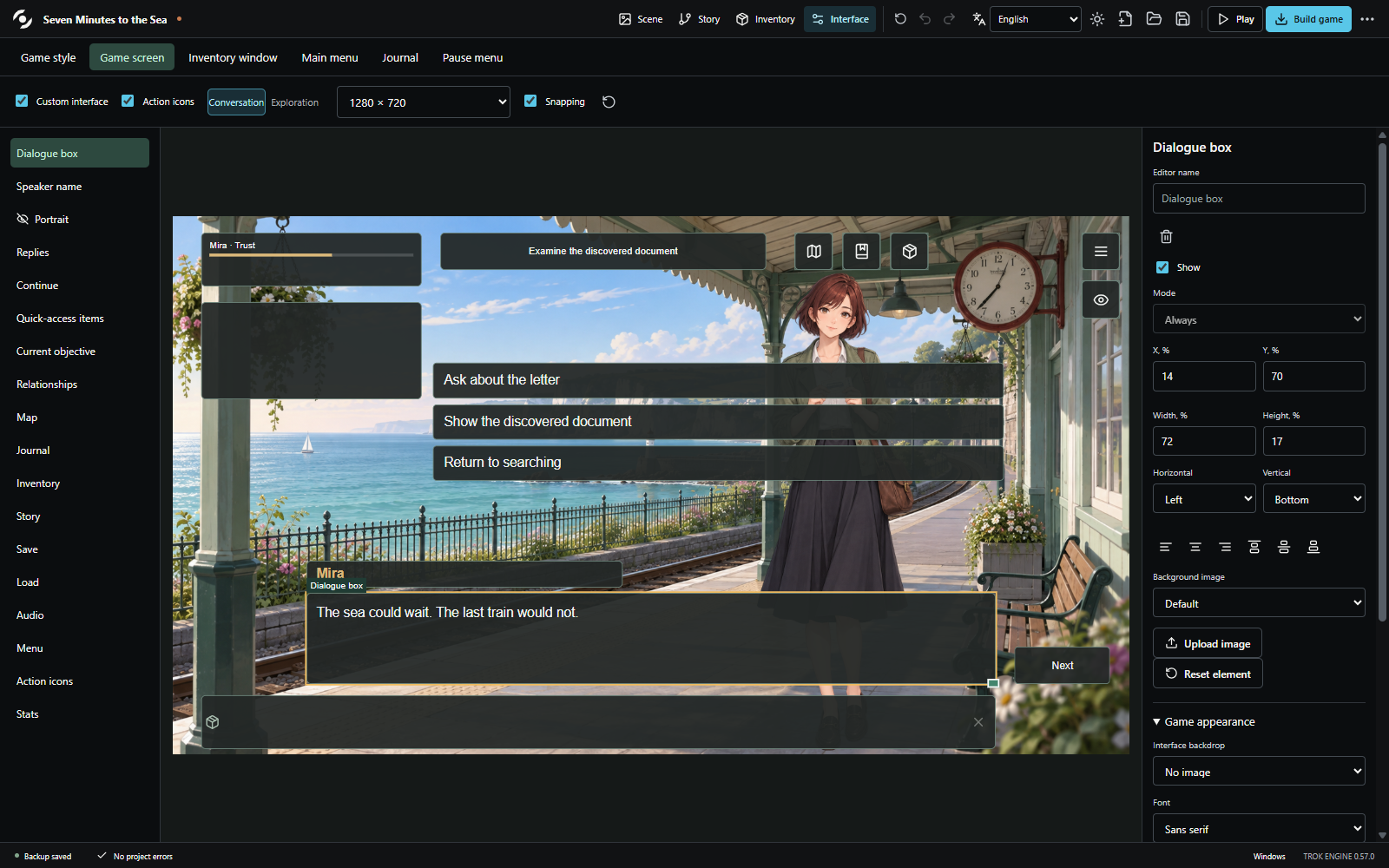Close the quick-access items bar in preview
Screen dimensions: 1389x868
point(978,722)
